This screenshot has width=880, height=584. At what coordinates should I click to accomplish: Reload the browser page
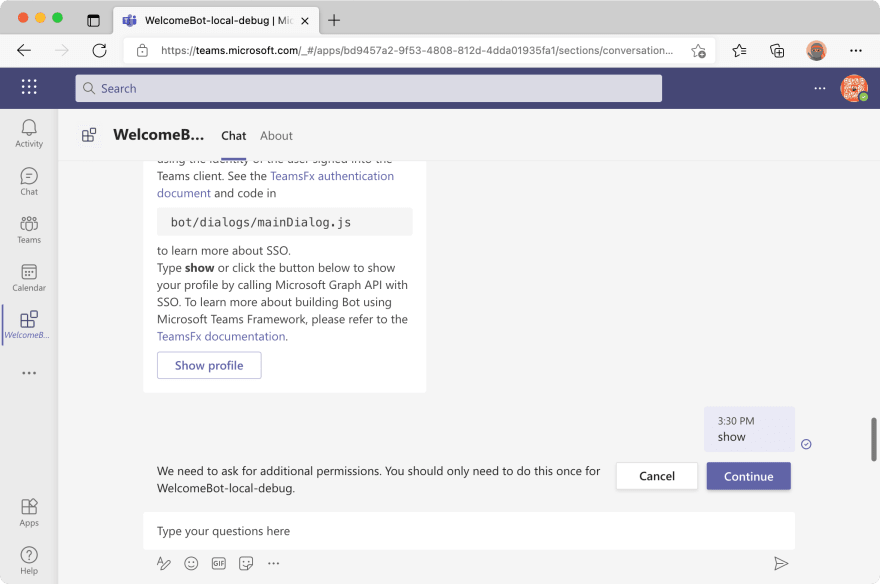tap(99, 50)
